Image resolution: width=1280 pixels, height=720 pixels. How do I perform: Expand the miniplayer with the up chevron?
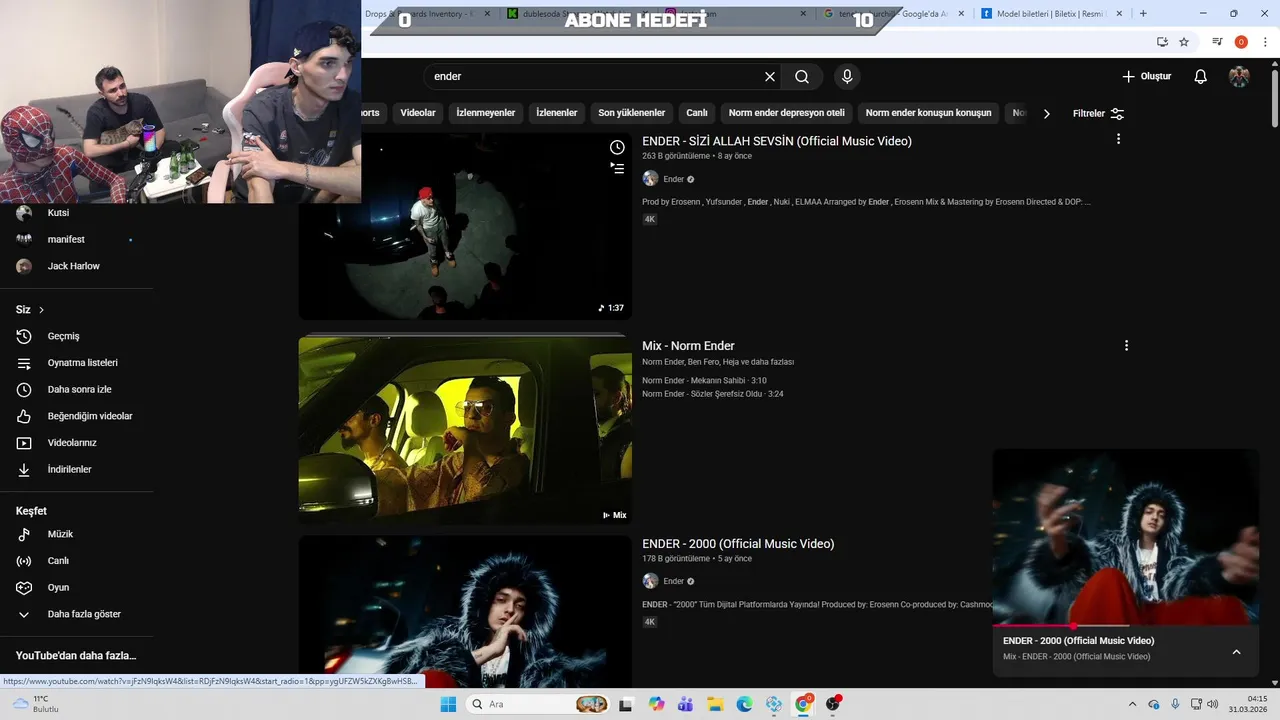1236,652
